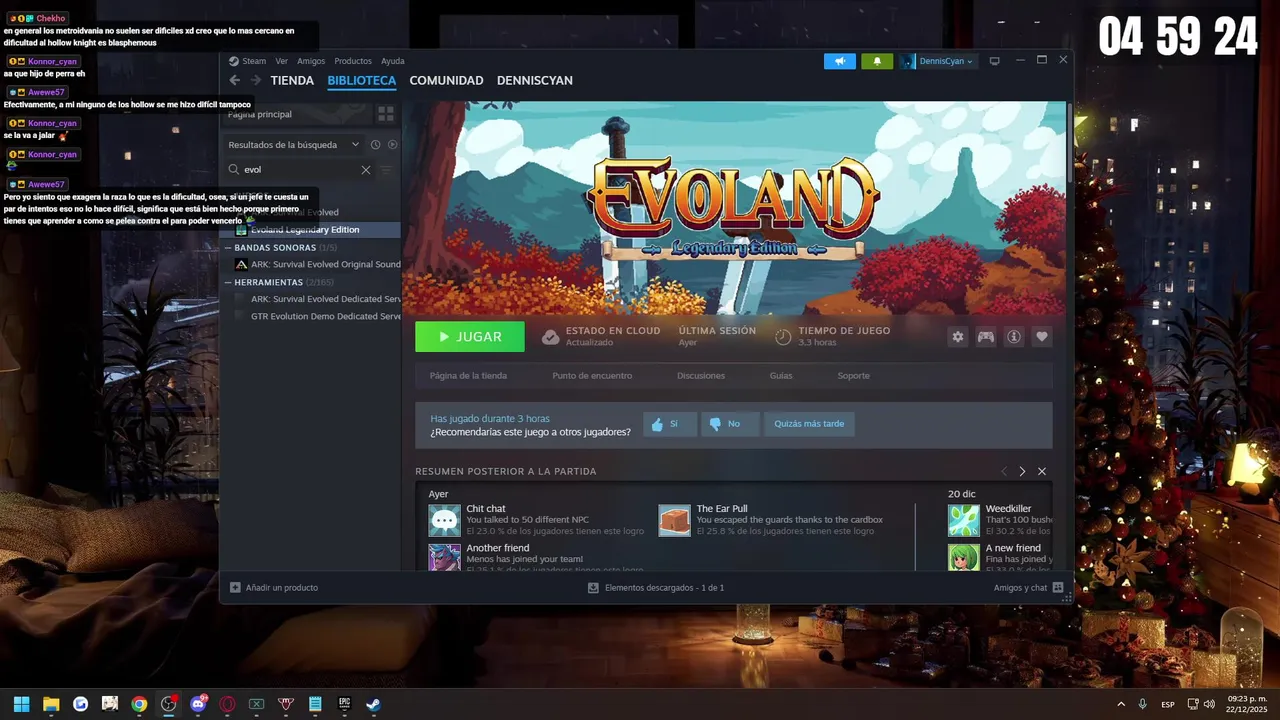Image resolution: width=1280 pixels, height=720 pixels.
Task: Open the Ayuda menu
Action: point(393,61)
